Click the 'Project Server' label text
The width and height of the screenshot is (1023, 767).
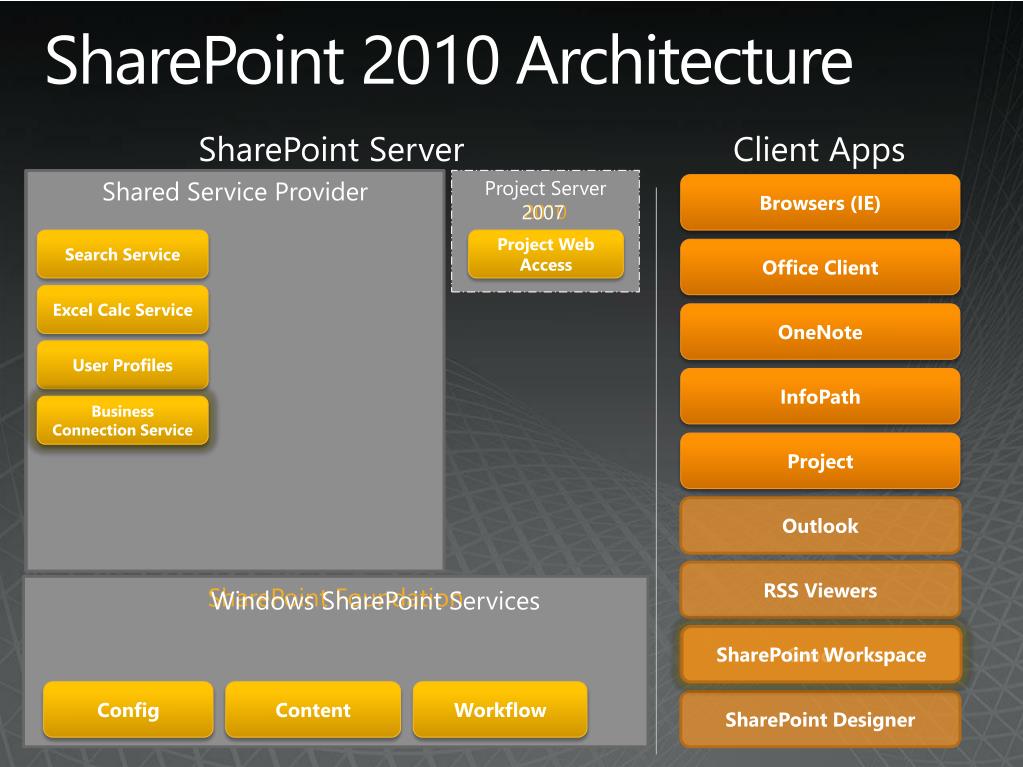pos(545,188)
